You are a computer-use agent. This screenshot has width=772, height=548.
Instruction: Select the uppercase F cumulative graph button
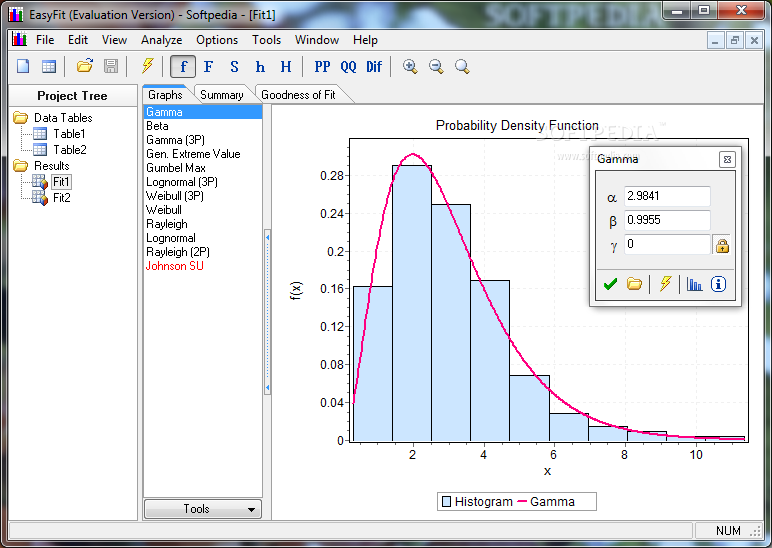coord(208,66)
